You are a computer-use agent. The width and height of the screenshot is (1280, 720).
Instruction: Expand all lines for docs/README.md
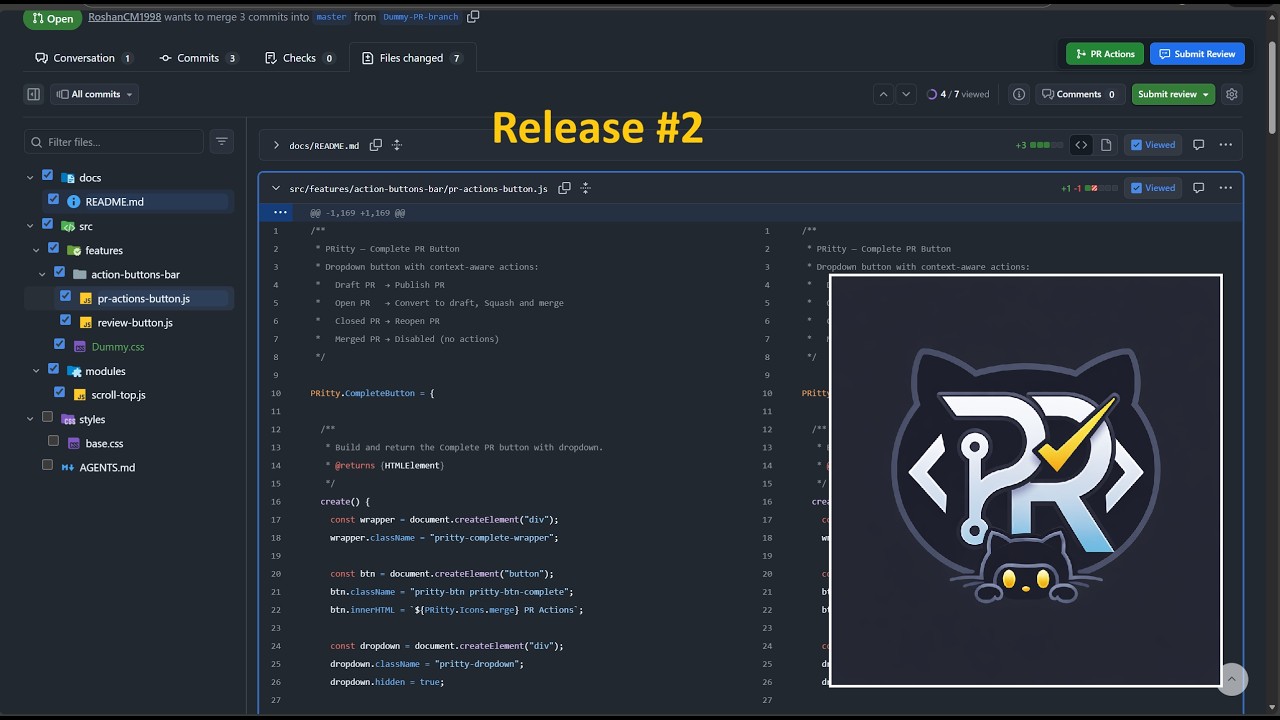tap(397, 145)
